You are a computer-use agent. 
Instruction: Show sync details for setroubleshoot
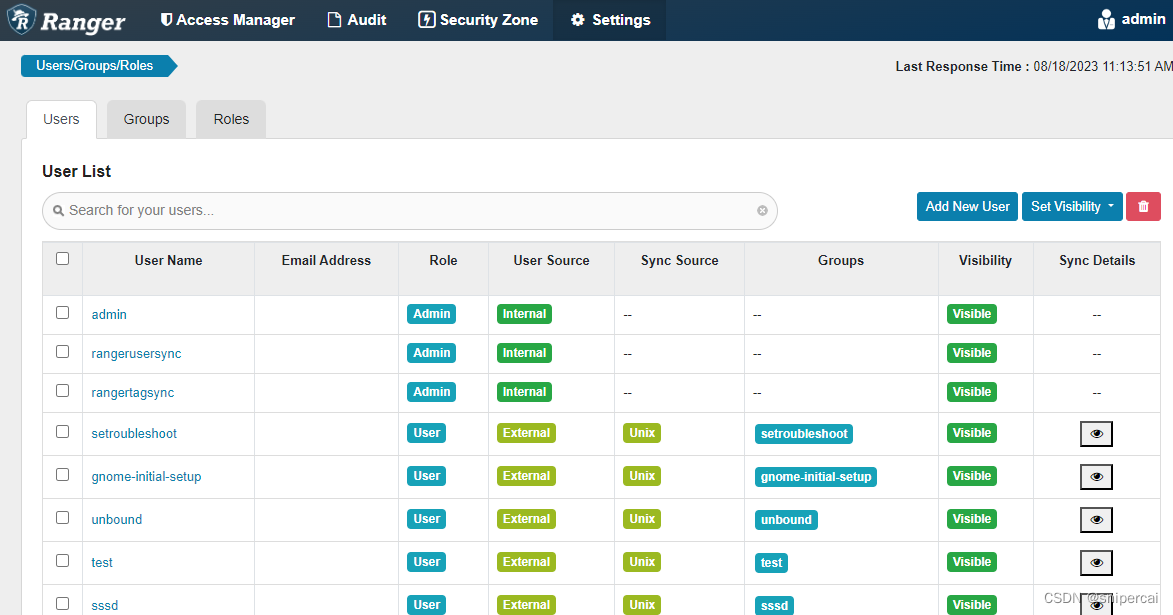point(1096,433)
